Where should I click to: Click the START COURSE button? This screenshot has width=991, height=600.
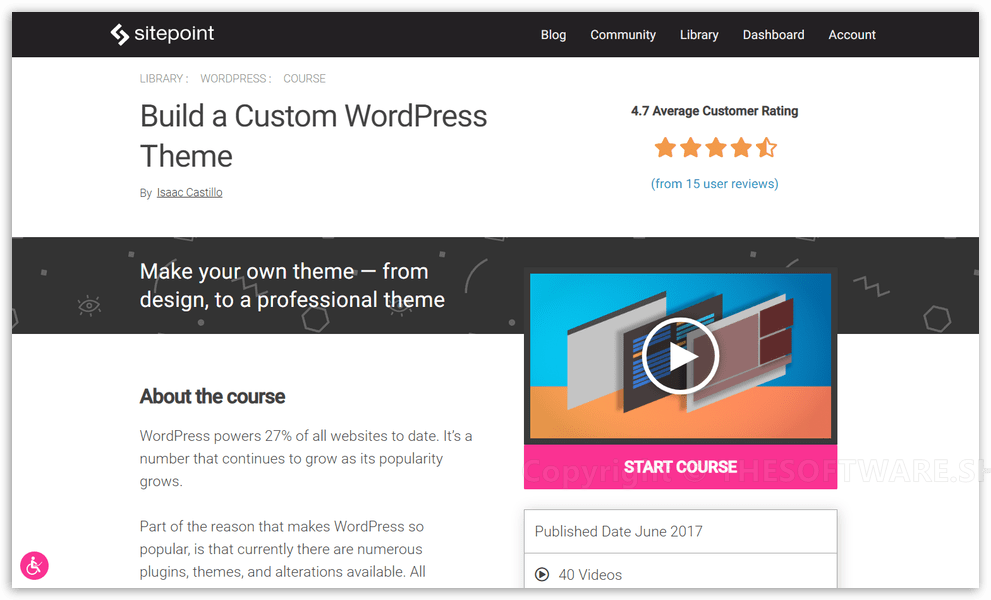click(x=680, y=467)
